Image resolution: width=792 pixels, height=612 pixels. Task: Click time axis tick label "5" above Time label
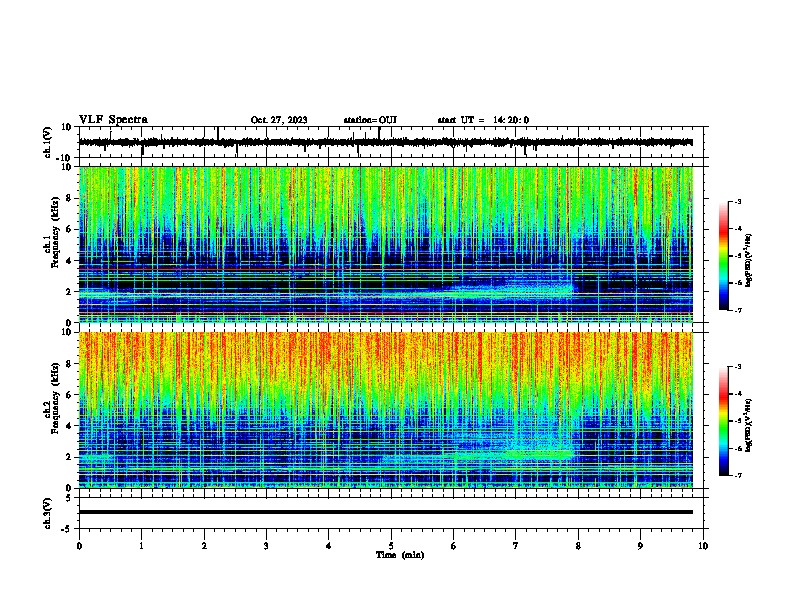[x=391, y=546]
